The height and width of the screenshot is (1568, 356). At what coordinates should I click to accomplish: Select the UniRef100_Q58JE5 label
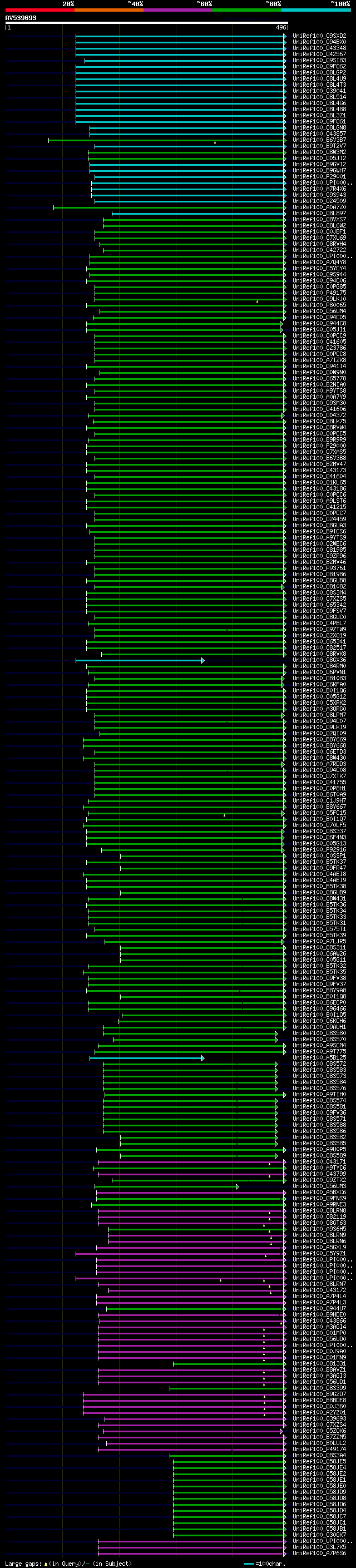[319, 1461]
